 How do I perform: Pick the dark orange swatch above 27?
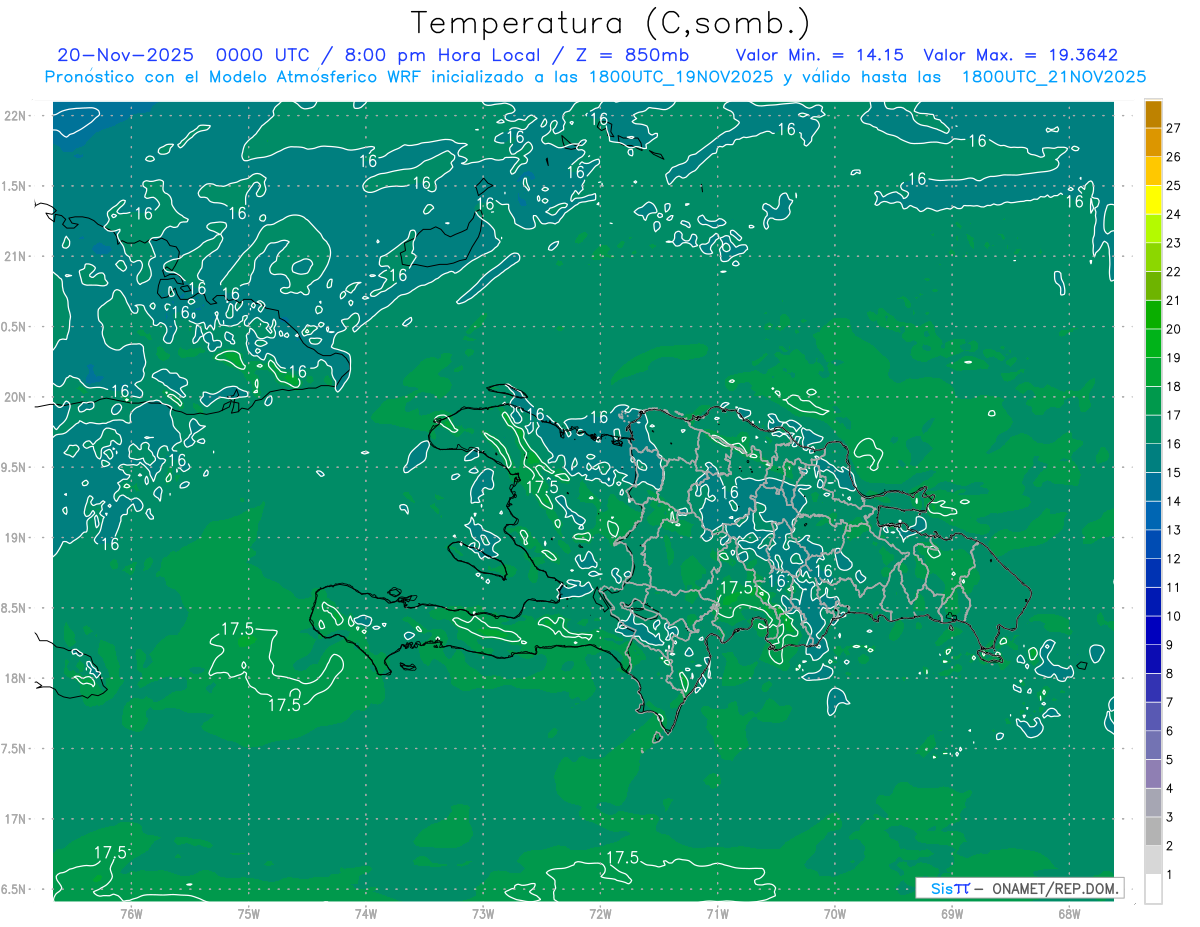(1153, 114)
